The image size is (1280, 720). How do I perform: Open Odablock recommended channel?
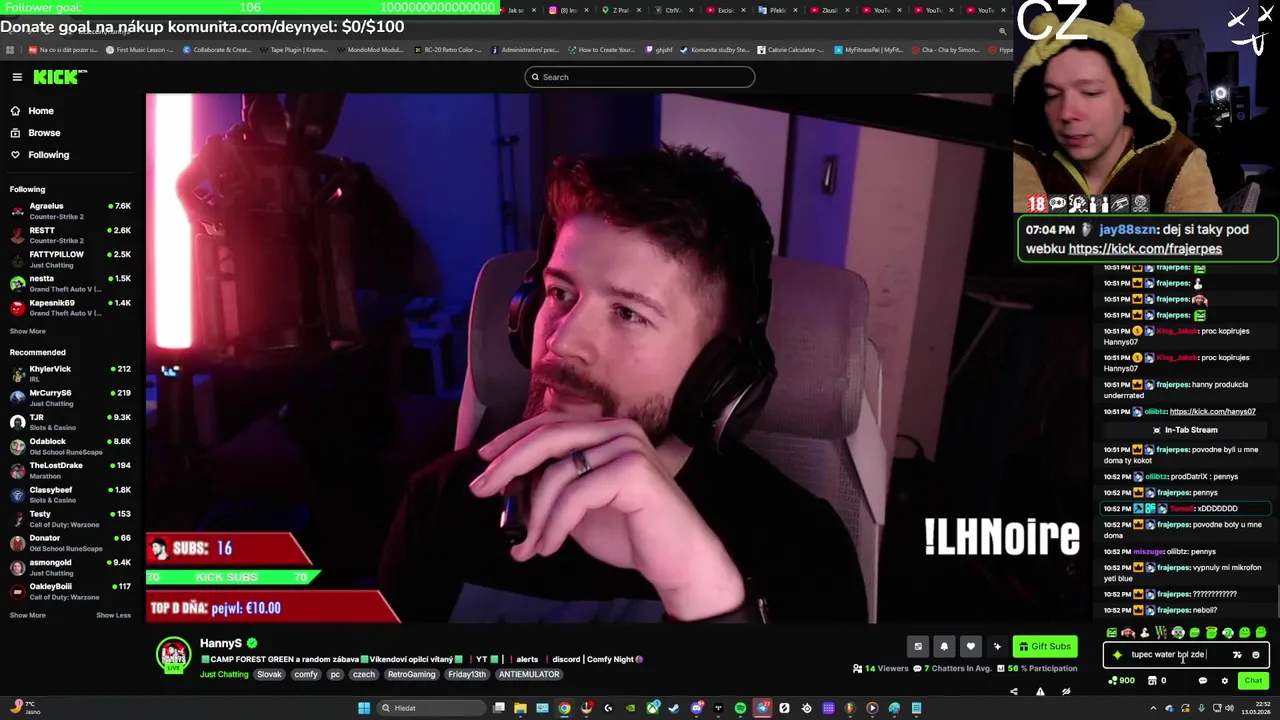pyautogui.click(x=70, y=446)
